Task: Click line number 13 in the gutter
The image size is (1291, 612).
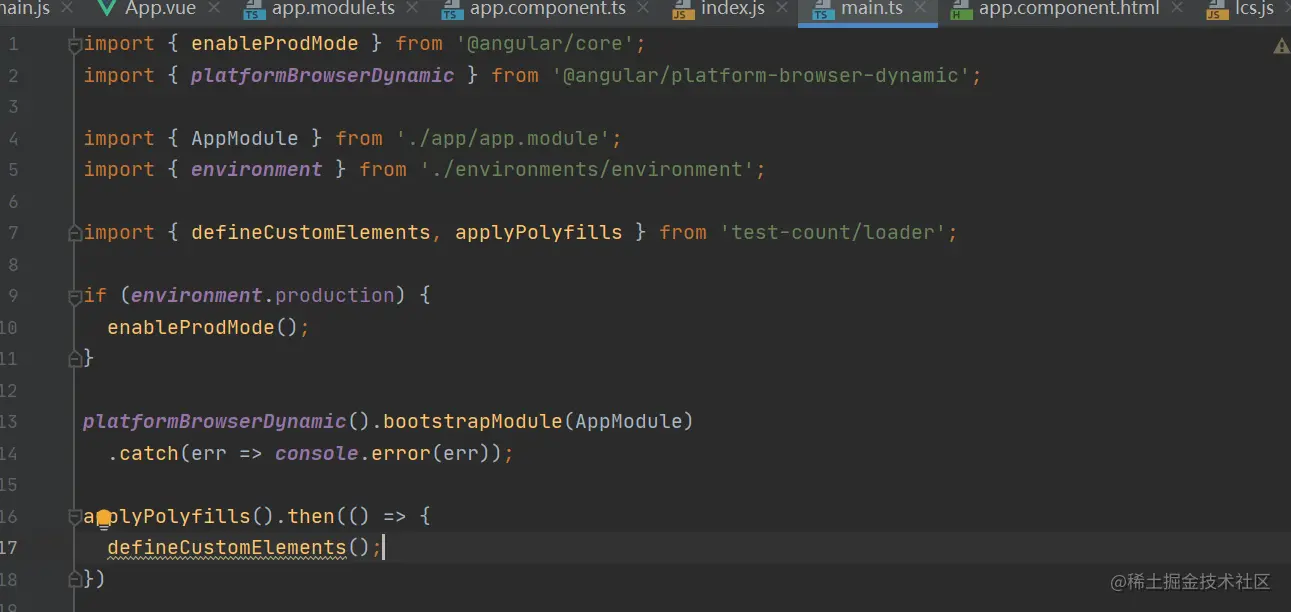Action: pos(8,421)
